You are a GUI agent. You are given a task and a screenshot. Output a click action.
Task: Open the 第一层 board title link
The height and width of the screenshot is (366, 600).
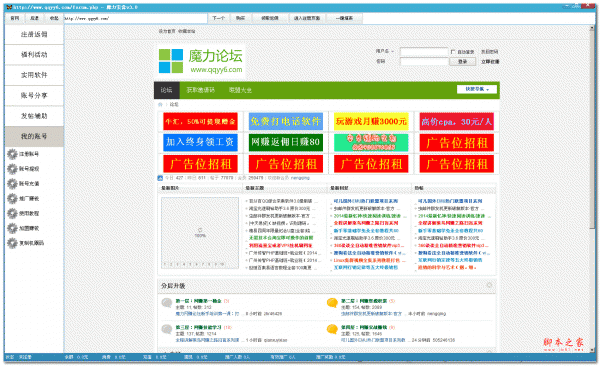(198, 301)
